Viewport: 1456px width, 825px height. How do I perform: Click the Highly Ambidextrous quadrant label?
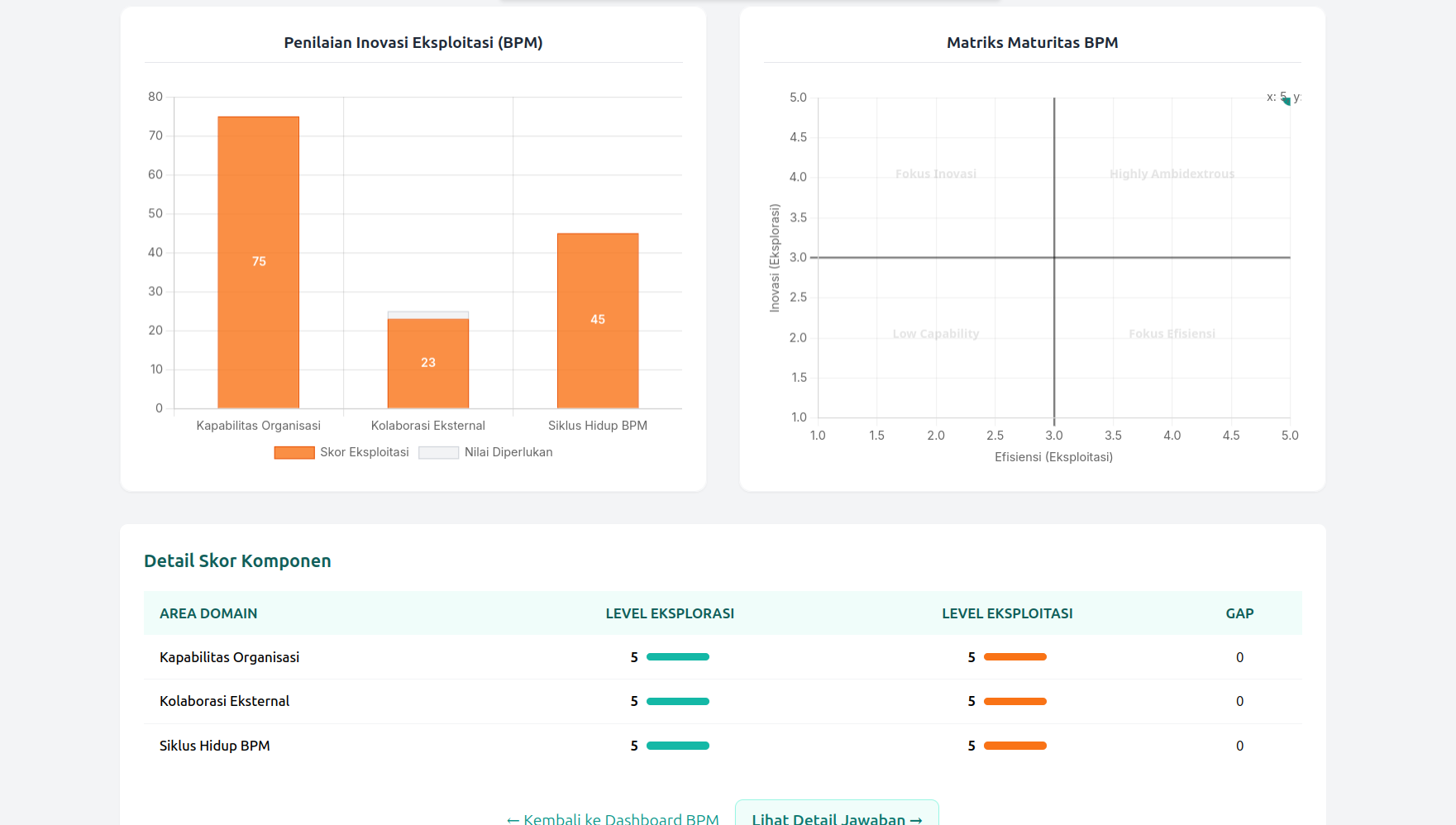point(1172,174)
